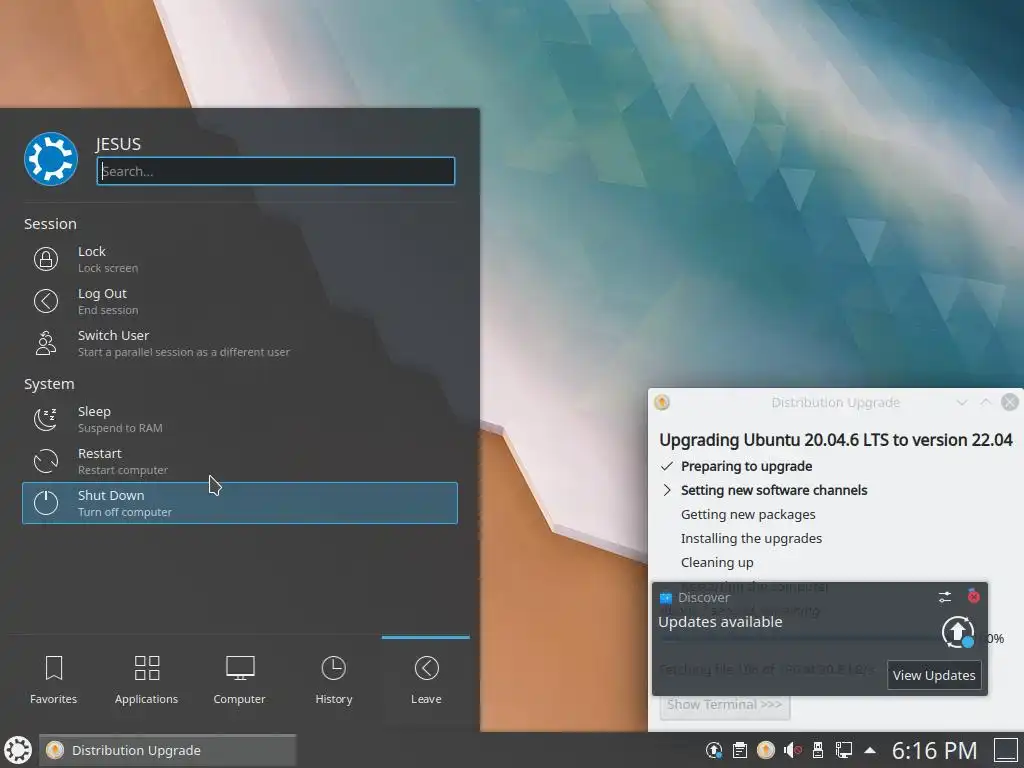Viewport: 1024px width, 768px height.
Task: Click the Setting new software channels step
Action: pyautogui.click(x=774, y=490)
